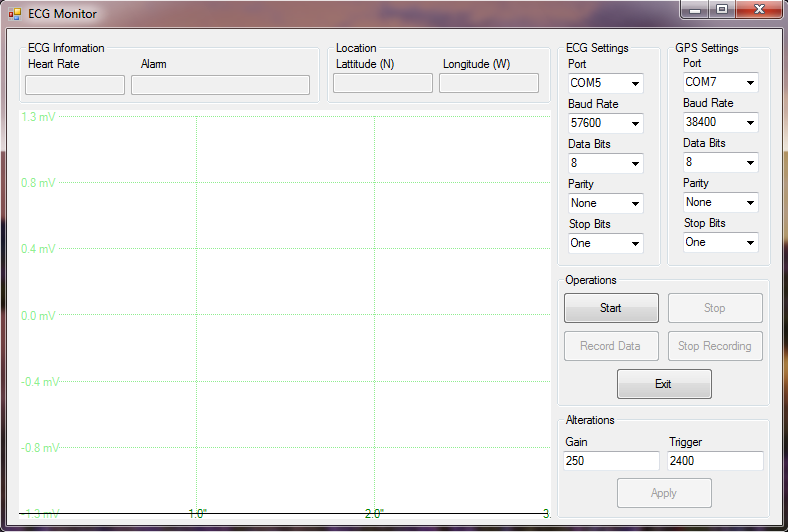Click the ECG Information group label

[66, 48]
